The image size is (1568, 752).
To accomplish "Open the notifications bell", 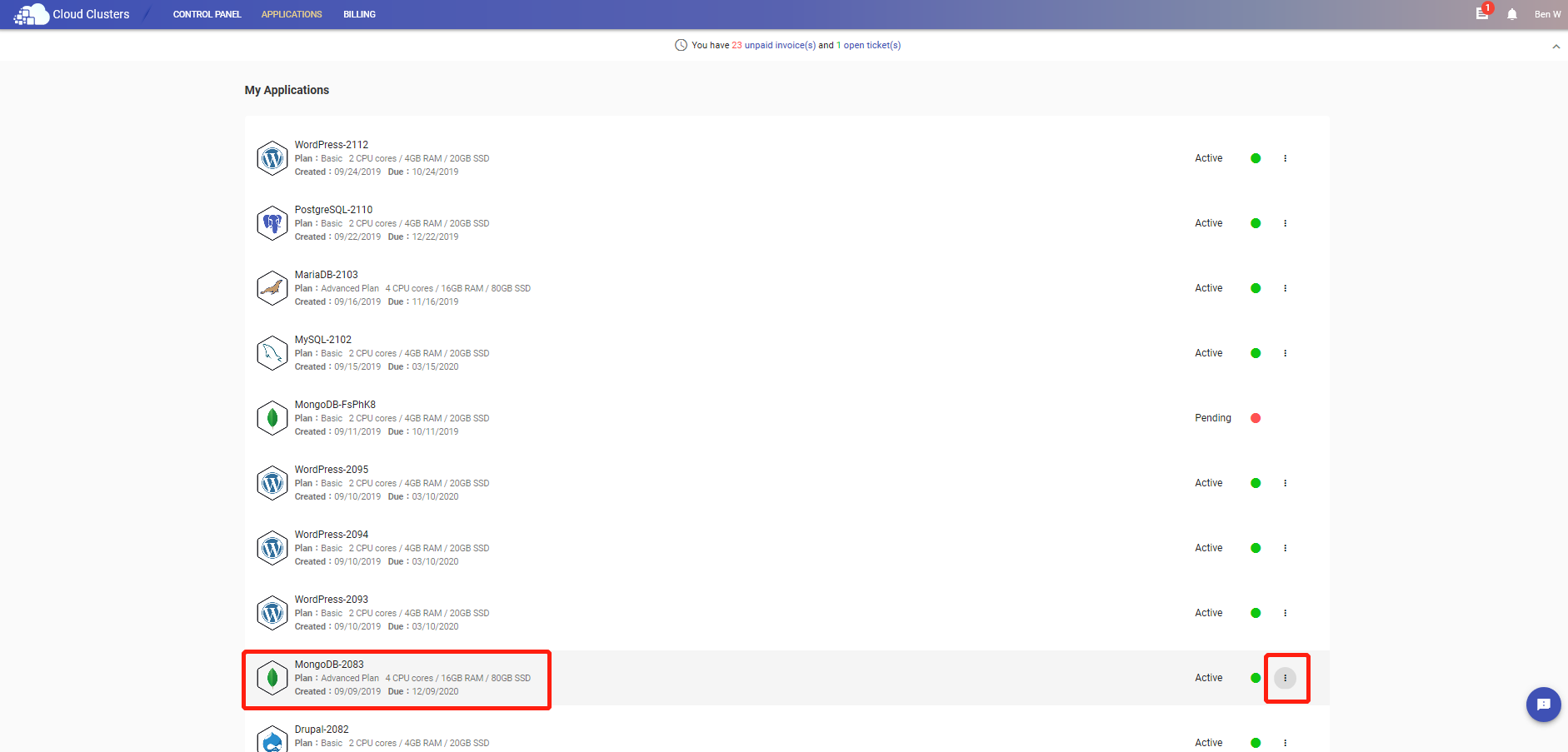I will coord(1512,14).
